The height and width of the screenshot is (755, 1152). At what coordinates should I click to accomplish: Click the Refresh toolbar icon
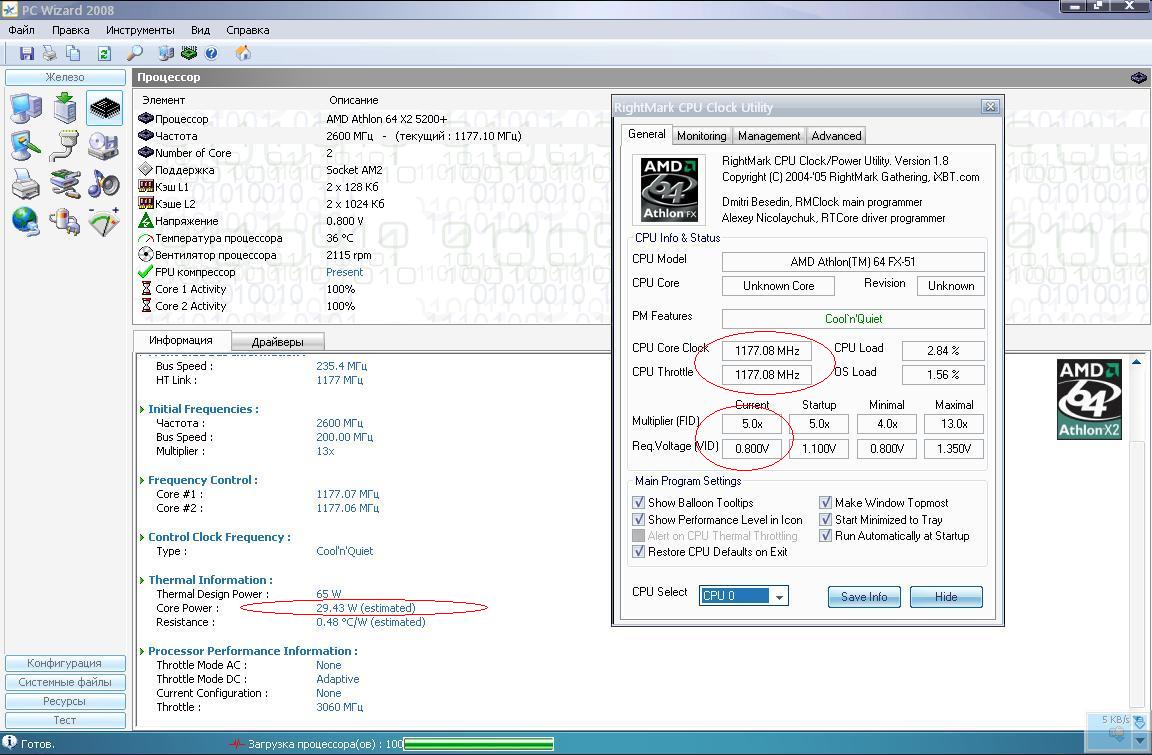[104, 53]
